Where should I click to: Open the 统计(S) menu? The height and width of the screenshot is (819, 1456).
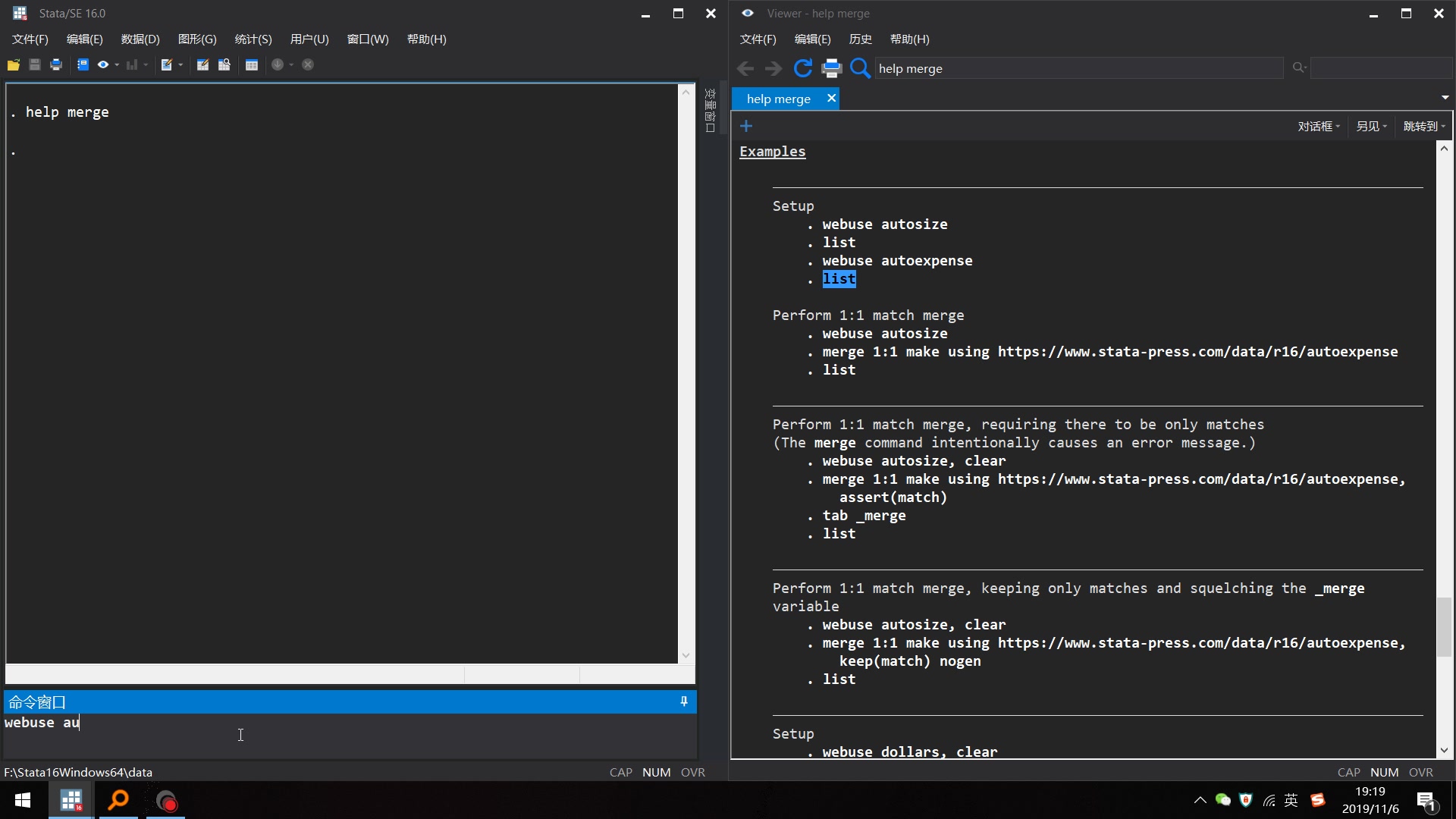(x=253, y=39)
